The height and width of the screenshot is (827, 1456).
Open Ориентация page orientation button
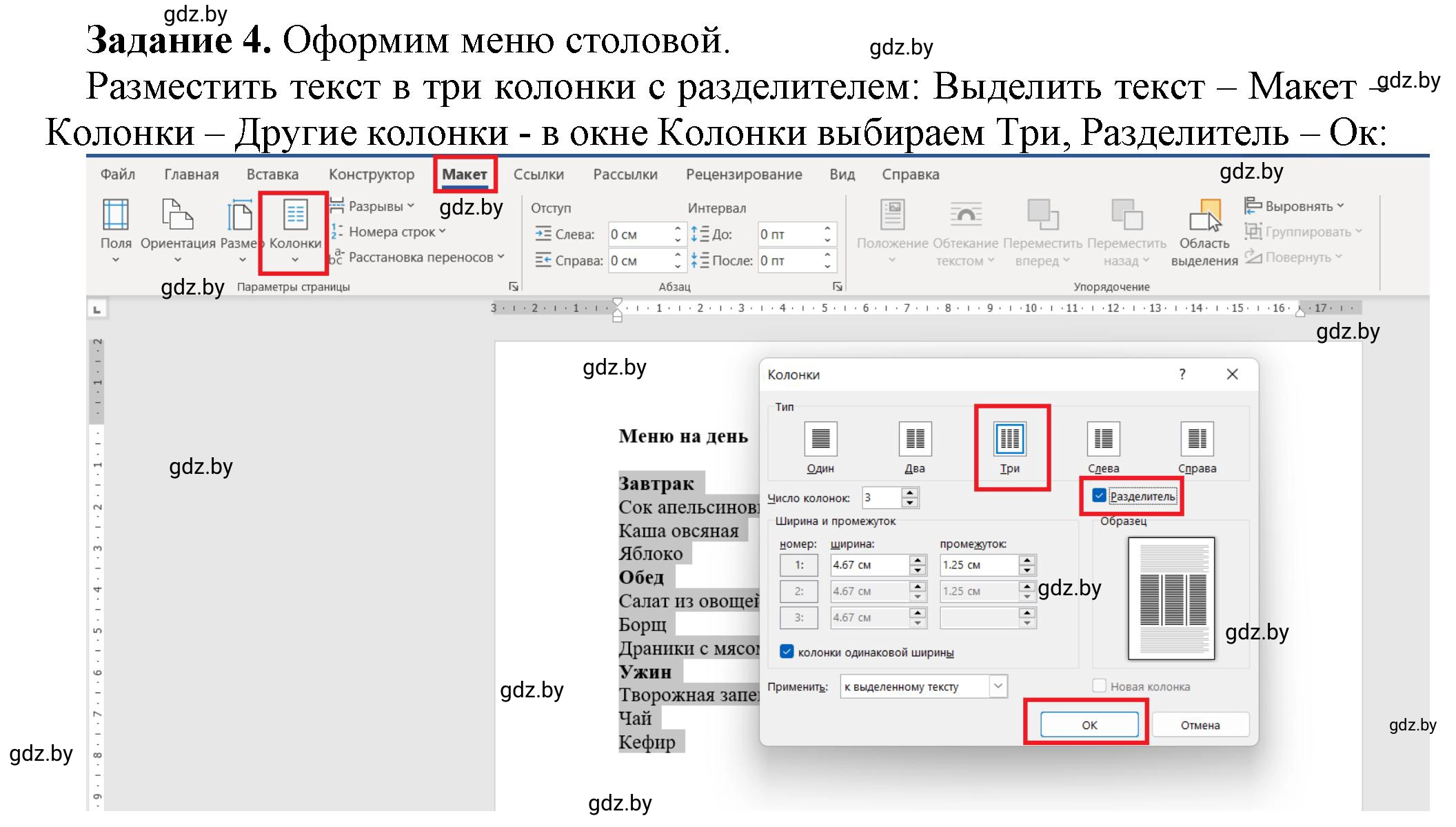[x=178, y=231]
